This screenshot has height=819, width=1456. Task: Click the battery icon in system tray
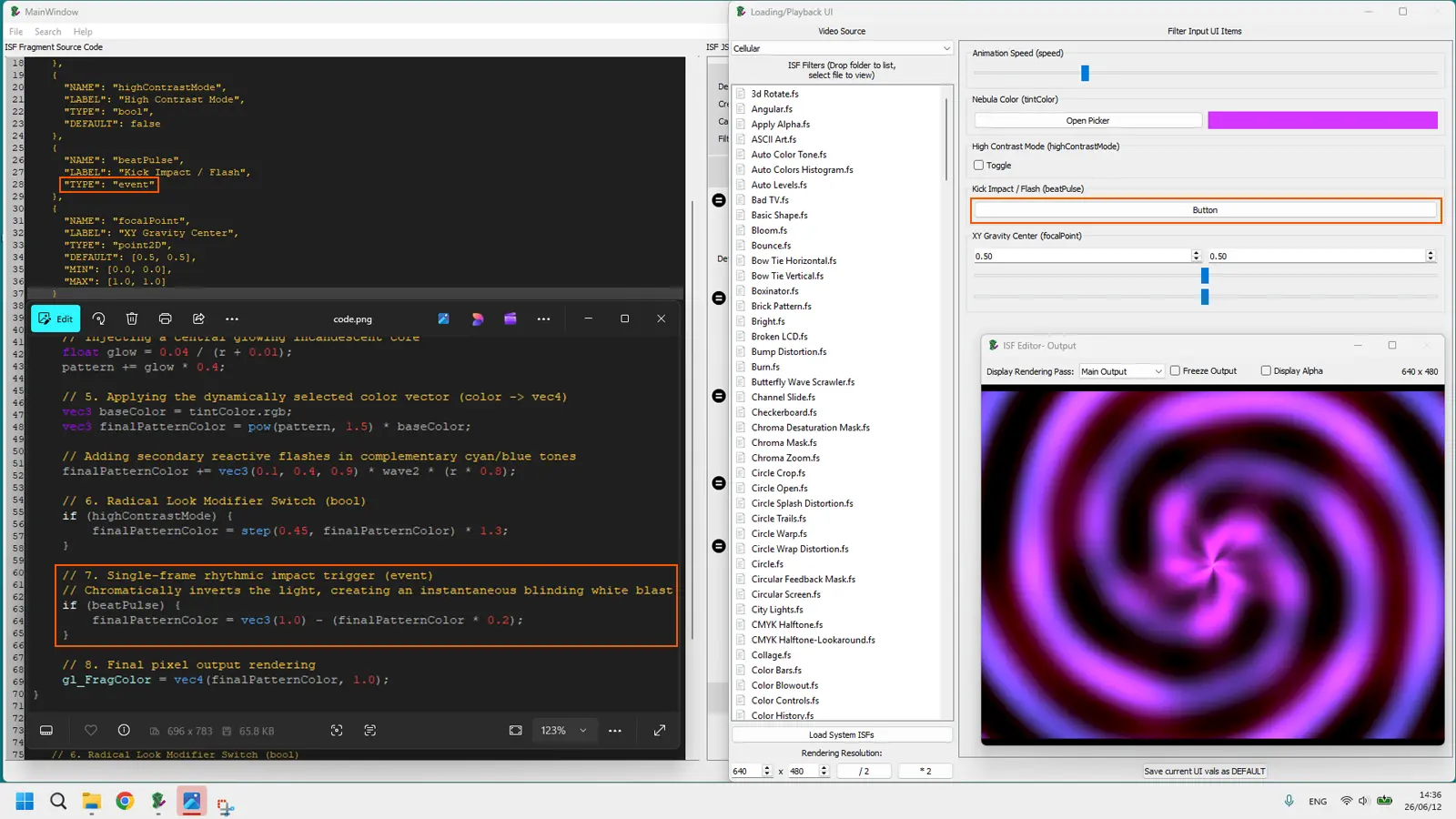click(1384, 802)
